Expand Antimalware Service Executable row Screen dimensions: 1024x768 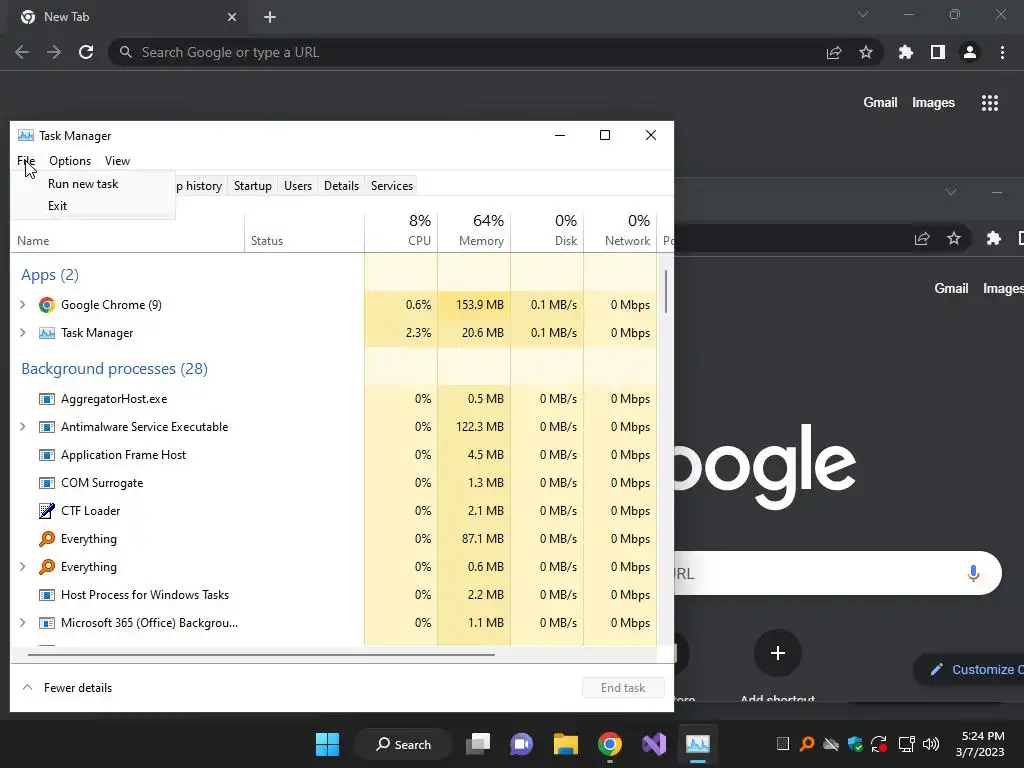[23, 427]
